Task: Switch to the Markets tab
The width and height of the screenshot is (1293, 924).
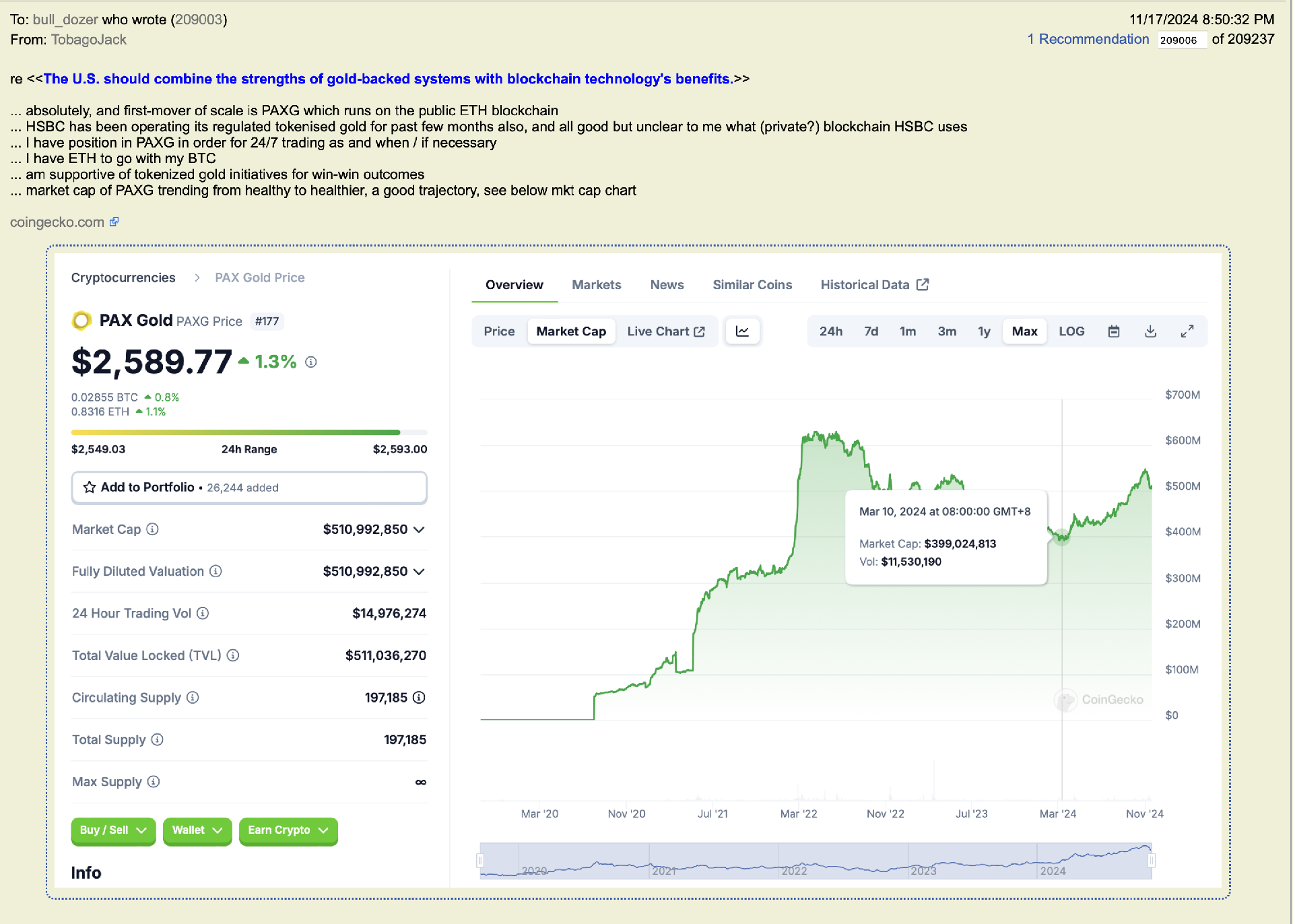Action: tap(596, 285)
